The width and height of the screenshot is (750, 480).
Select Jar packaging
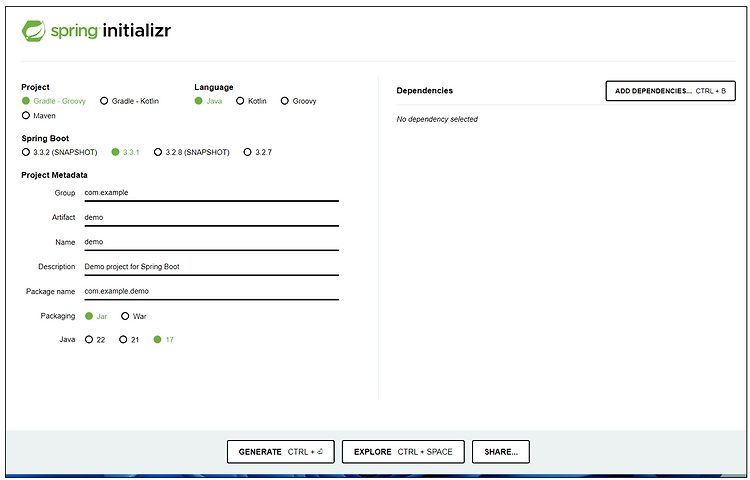pyautogui.click(x=96, y=316)
